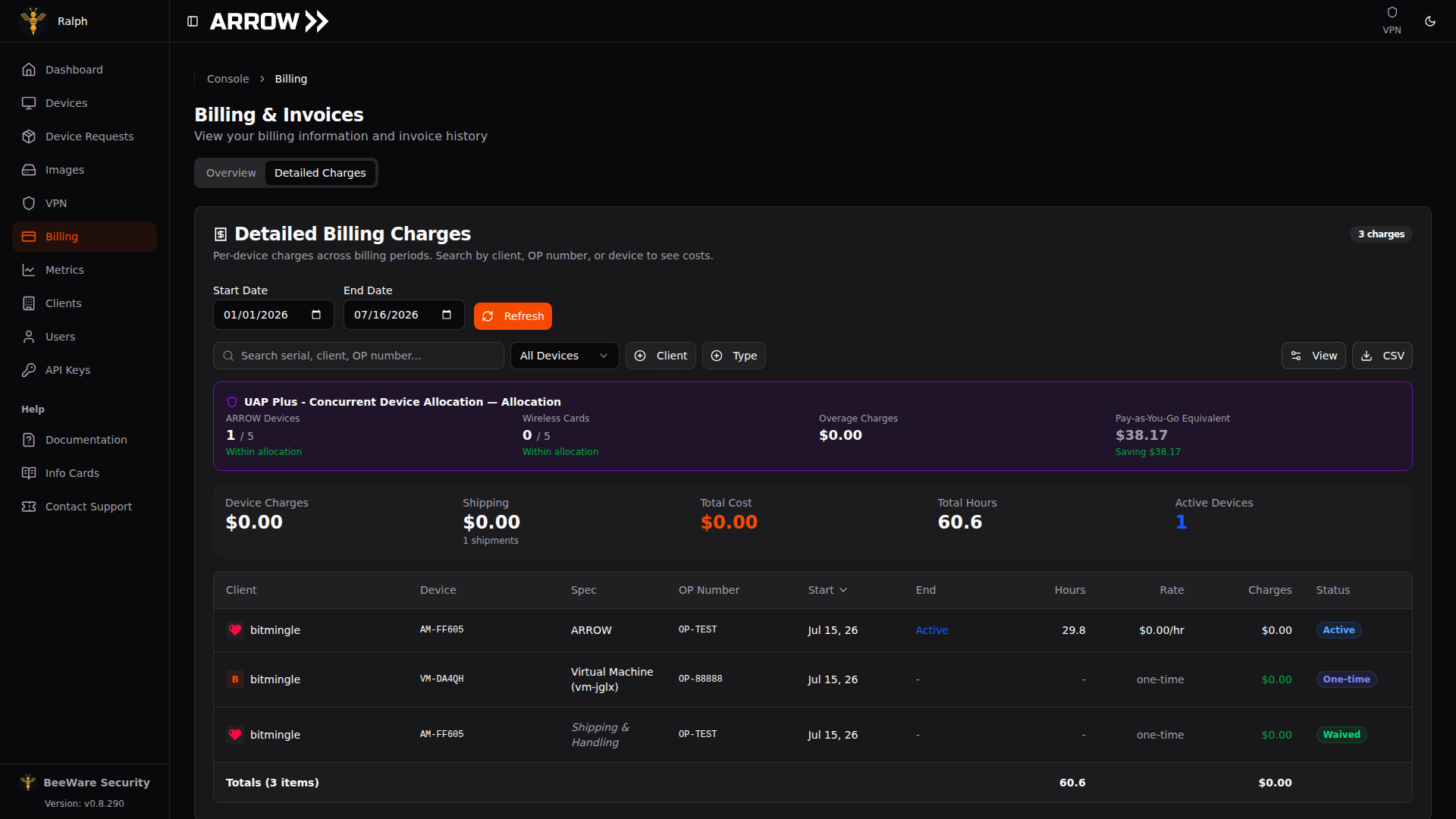1456x819 pixels.
Task: Click the search serial input field
Action: click(359, 356)
